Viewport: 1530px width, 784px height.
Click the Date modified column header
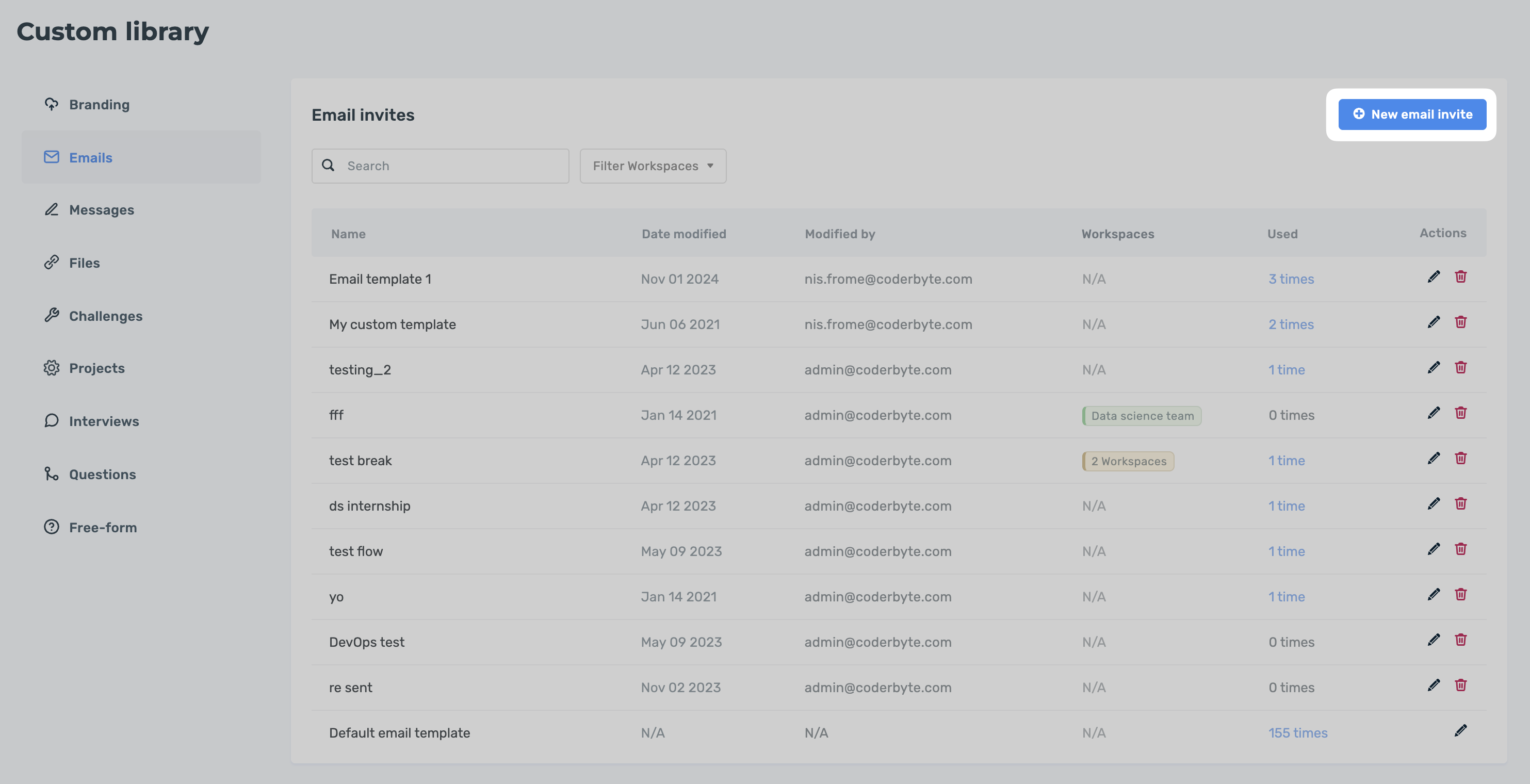(x=683, y=234)
